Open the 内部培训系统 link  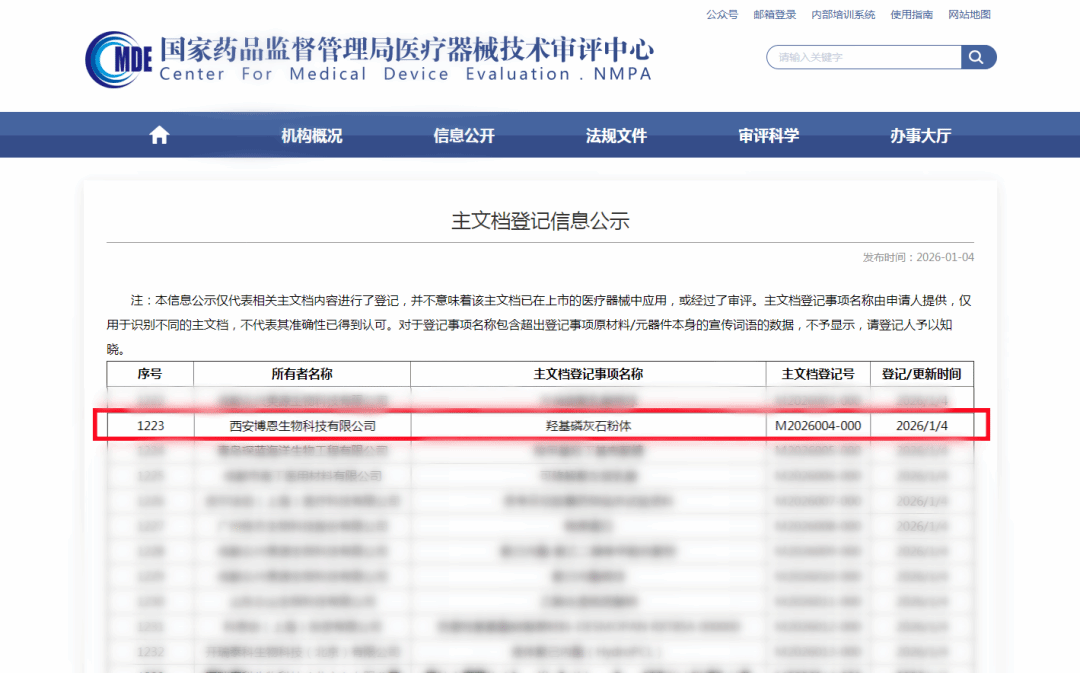point(843,15)
